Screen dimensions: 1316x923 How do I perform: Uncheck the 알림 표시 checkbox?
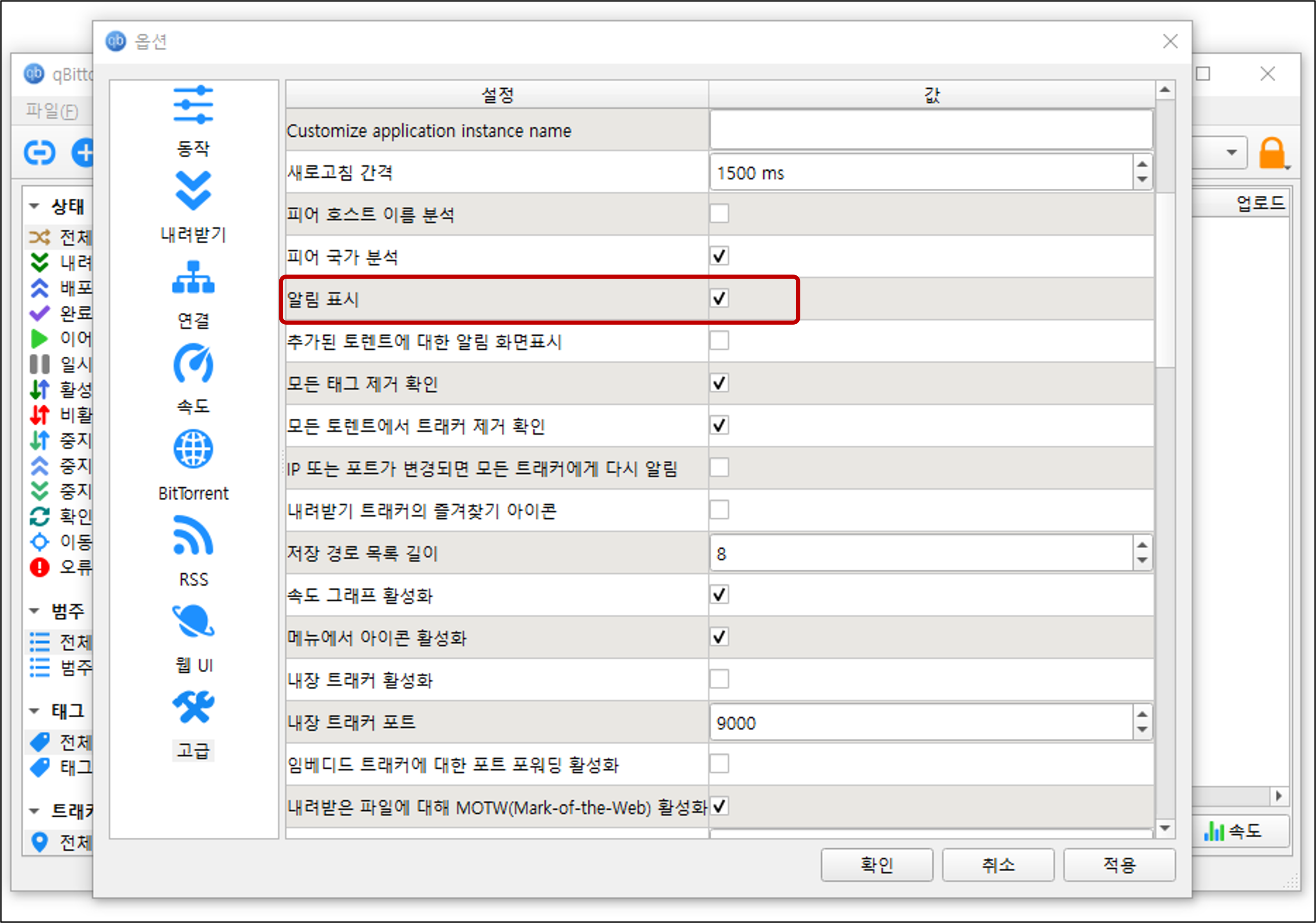[x=720, y=299]
